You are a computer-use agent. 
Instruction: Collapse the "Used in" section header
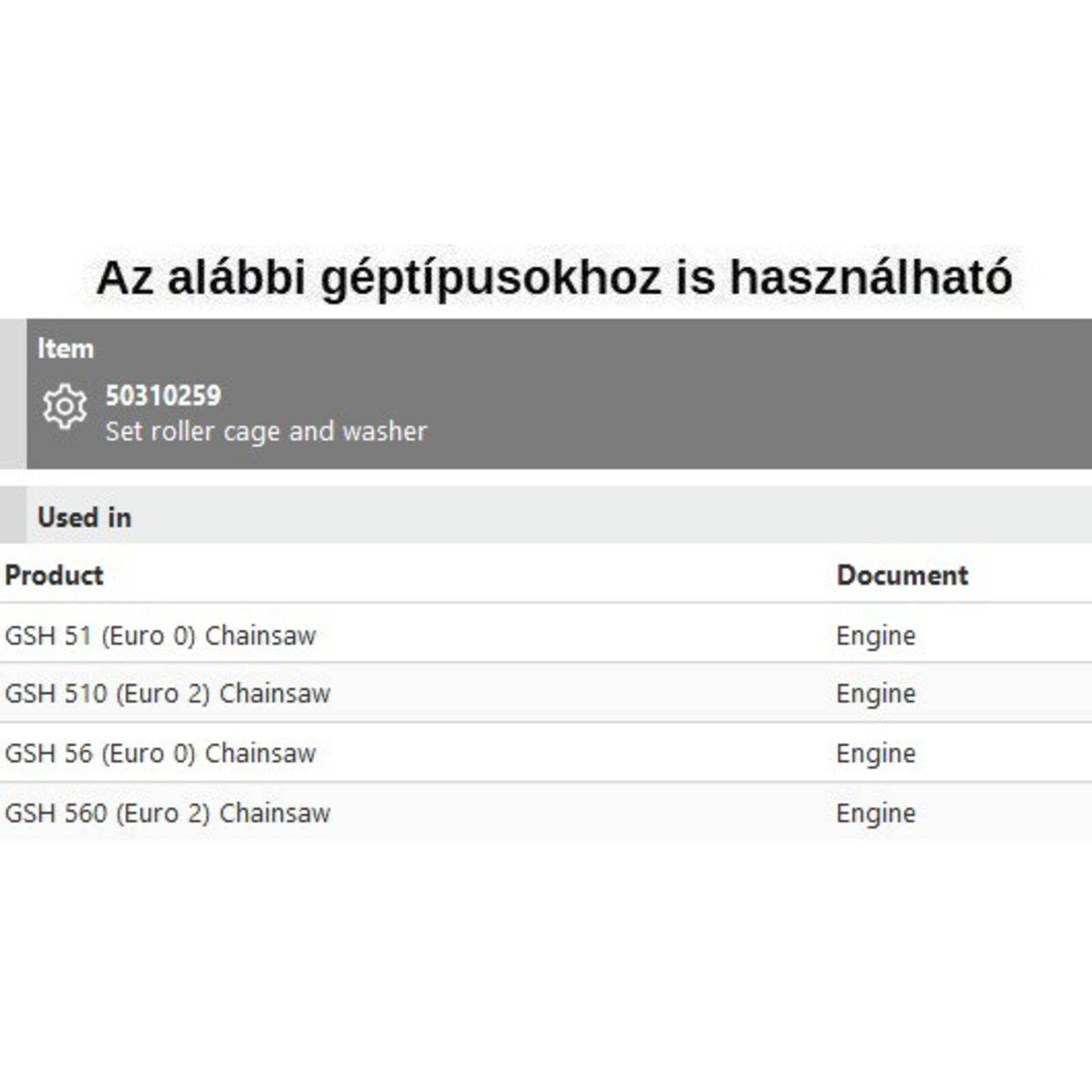(85, 517)
